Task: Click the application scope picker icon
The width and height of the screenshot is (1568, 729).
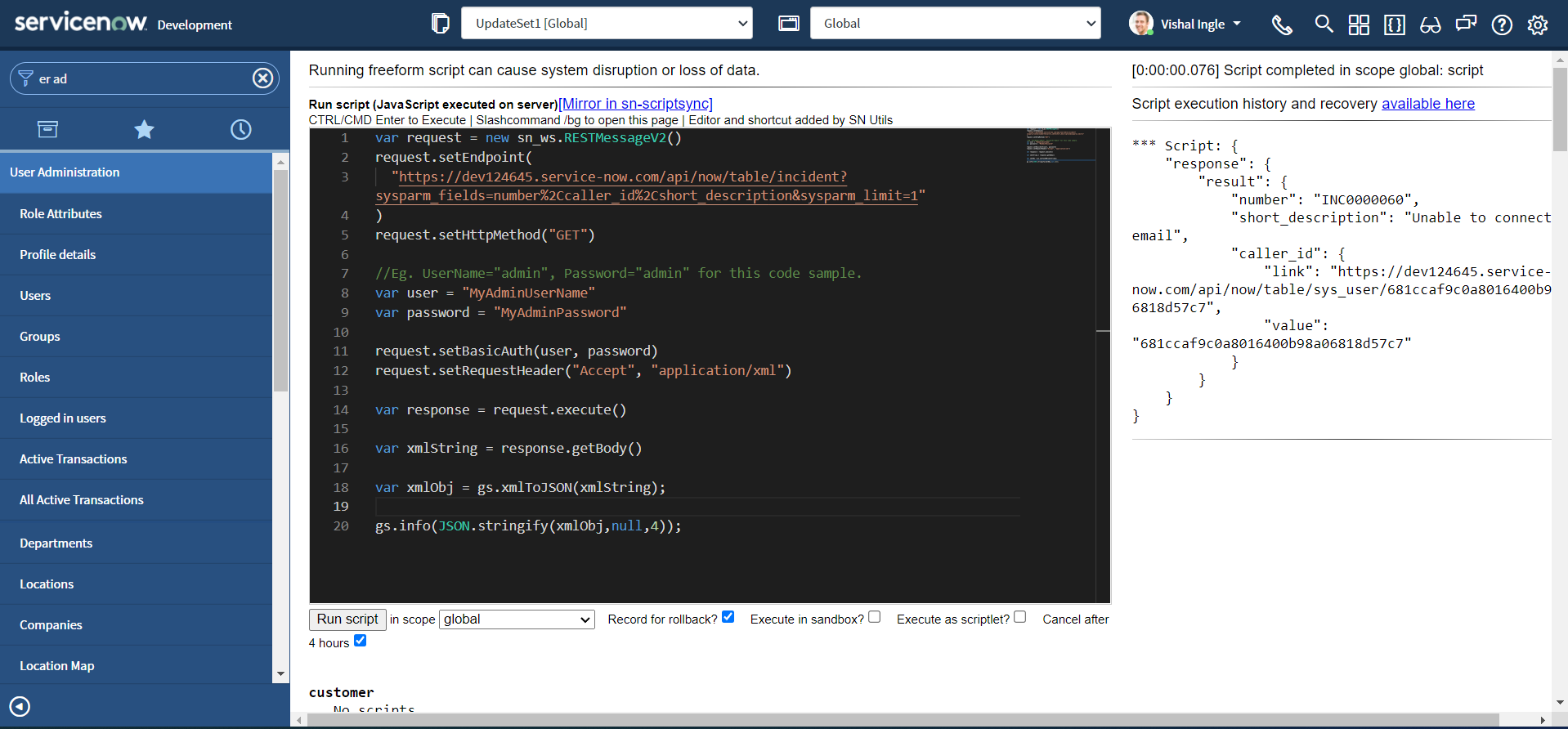Action: pos(789,24)
